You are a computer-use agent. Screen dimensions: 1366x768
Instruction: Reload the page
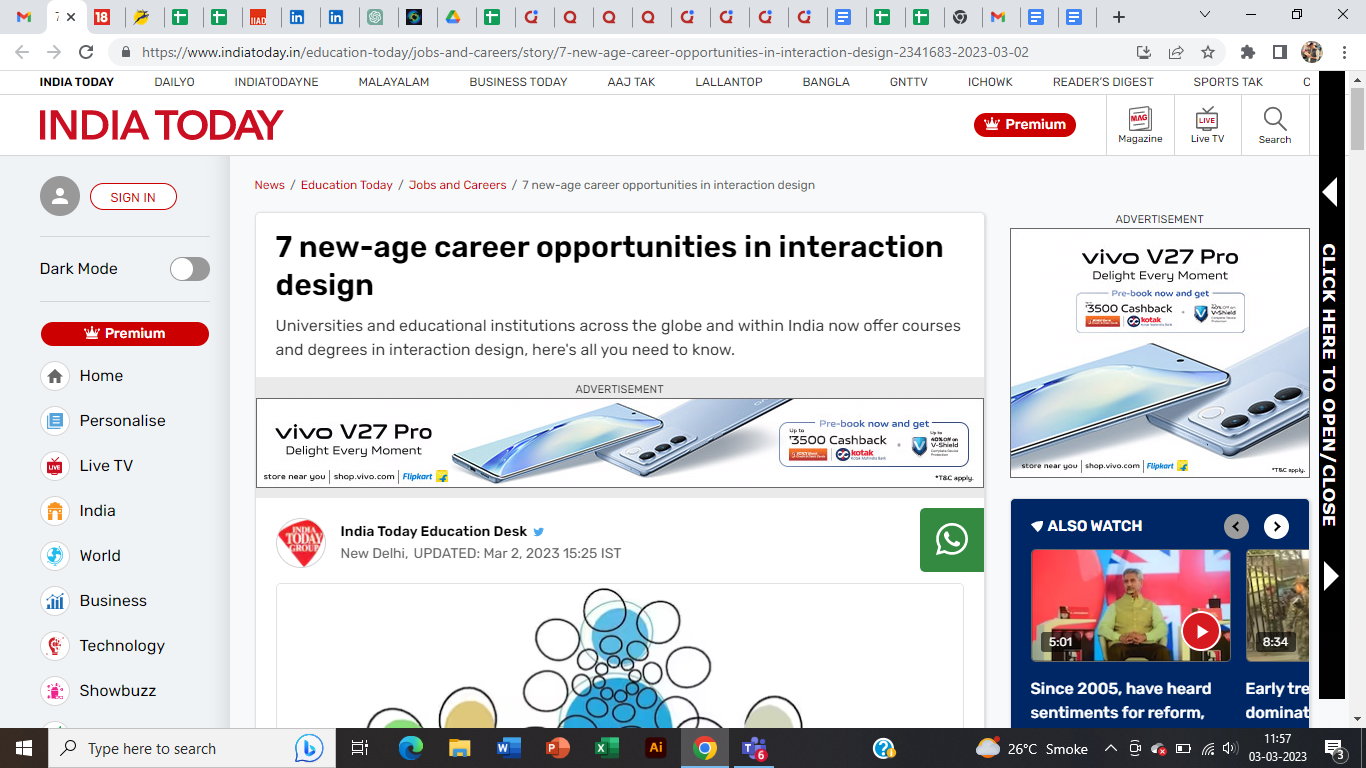coord(86,52)
